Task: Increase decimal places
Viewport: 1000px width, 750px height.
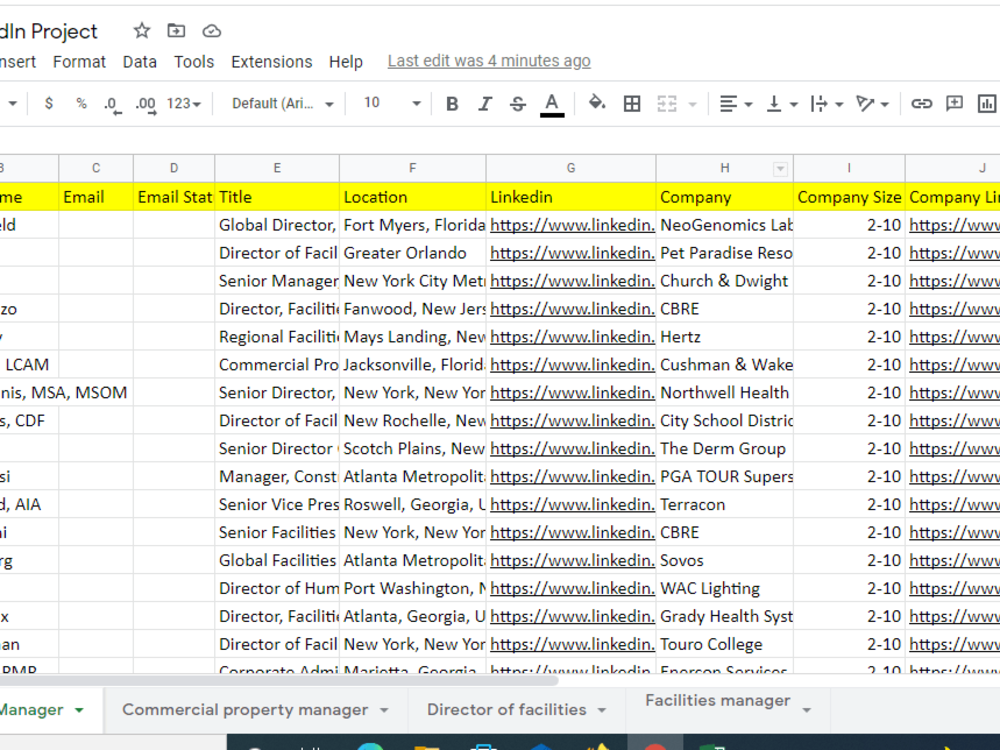Action: coord(145,104)
